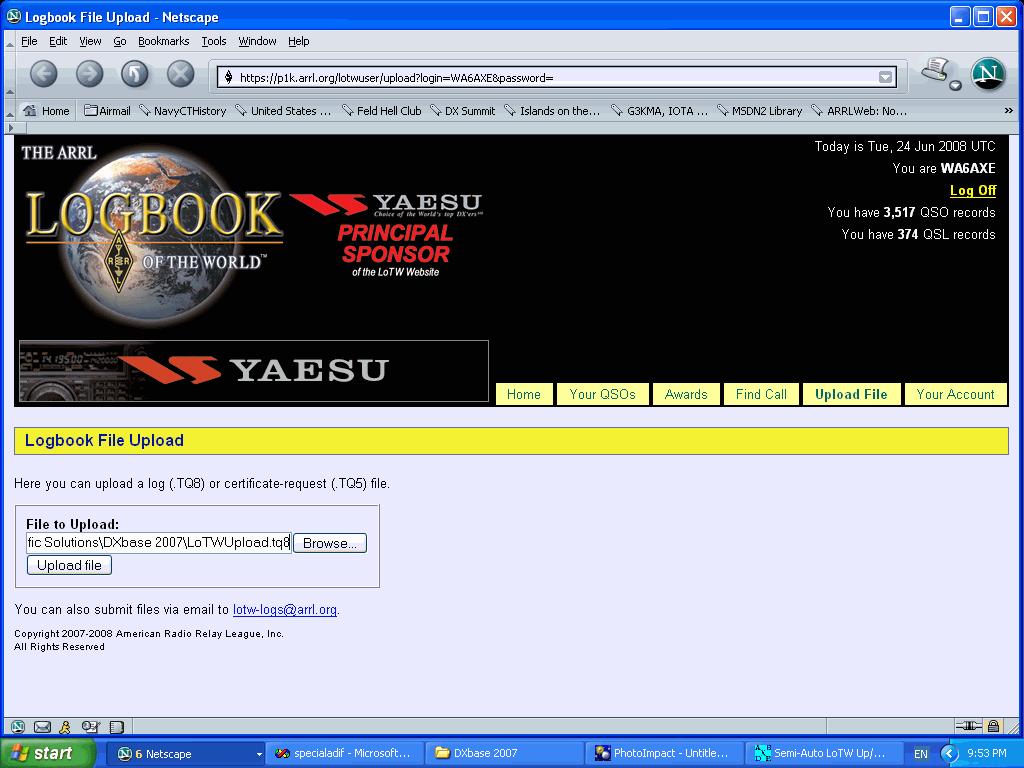Image resolution: width=1024 pixels, height=768 pixels.
Task: Switch to specialadif Microsoft taskbar window
Action: [x=345, y=754]
